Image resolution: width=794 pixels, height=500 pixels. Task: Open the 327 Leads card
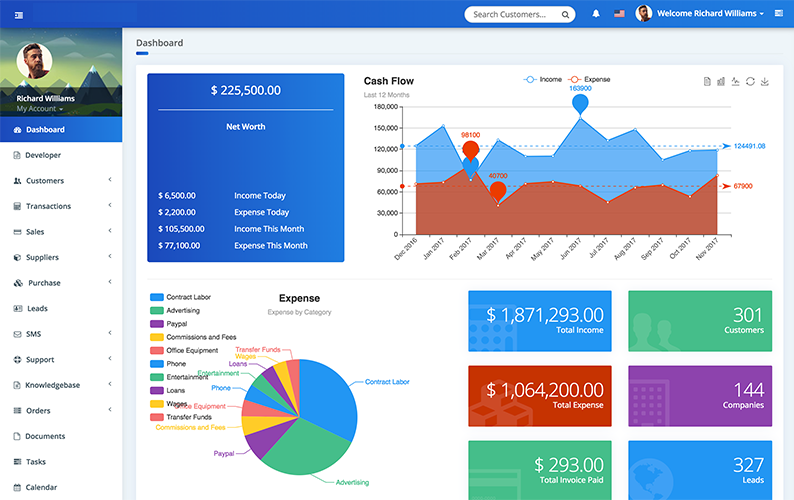click(x=700, y=470)
